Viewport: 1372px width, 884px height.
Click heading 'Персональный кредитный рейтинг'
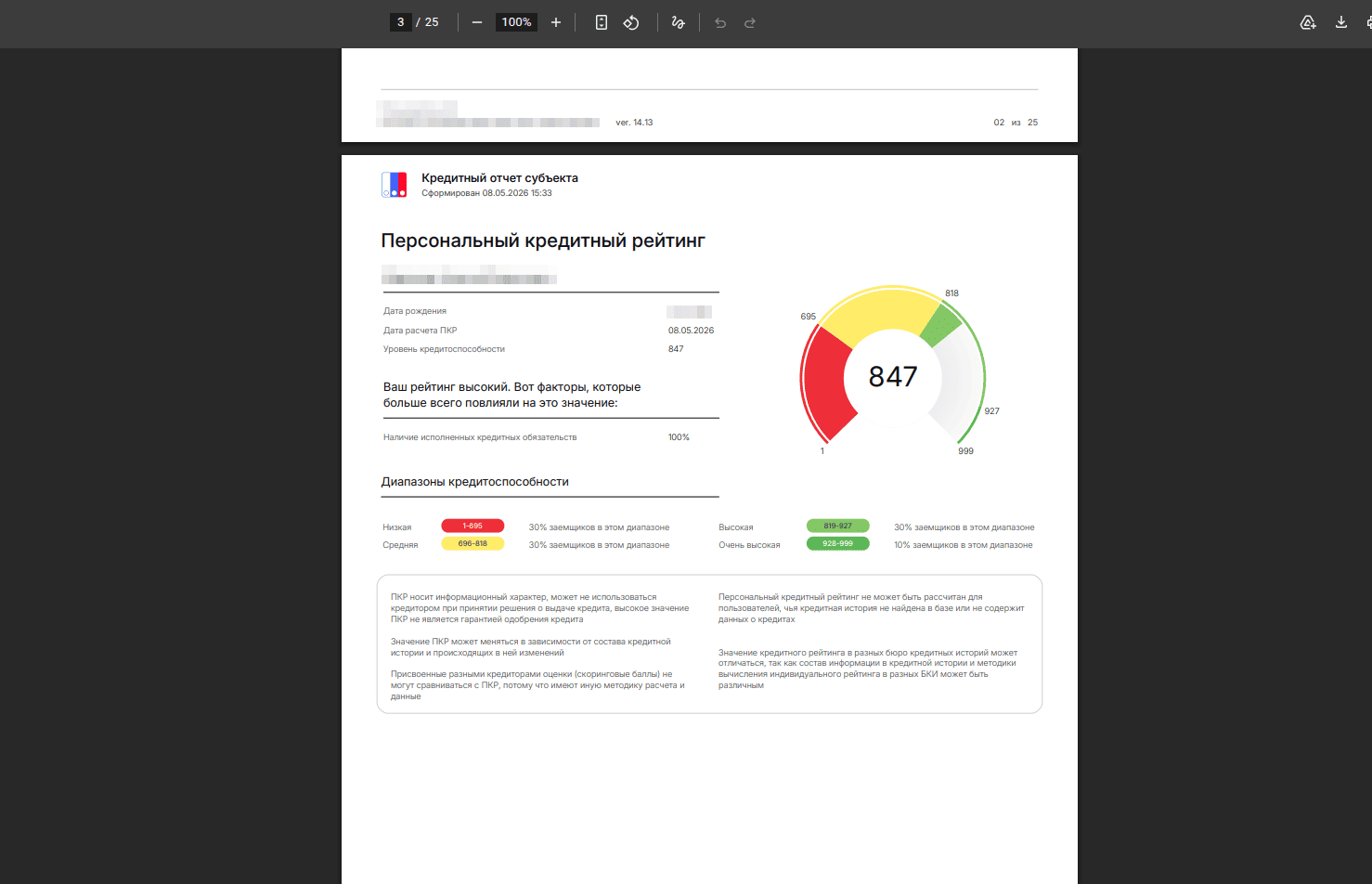pos(543,240)
